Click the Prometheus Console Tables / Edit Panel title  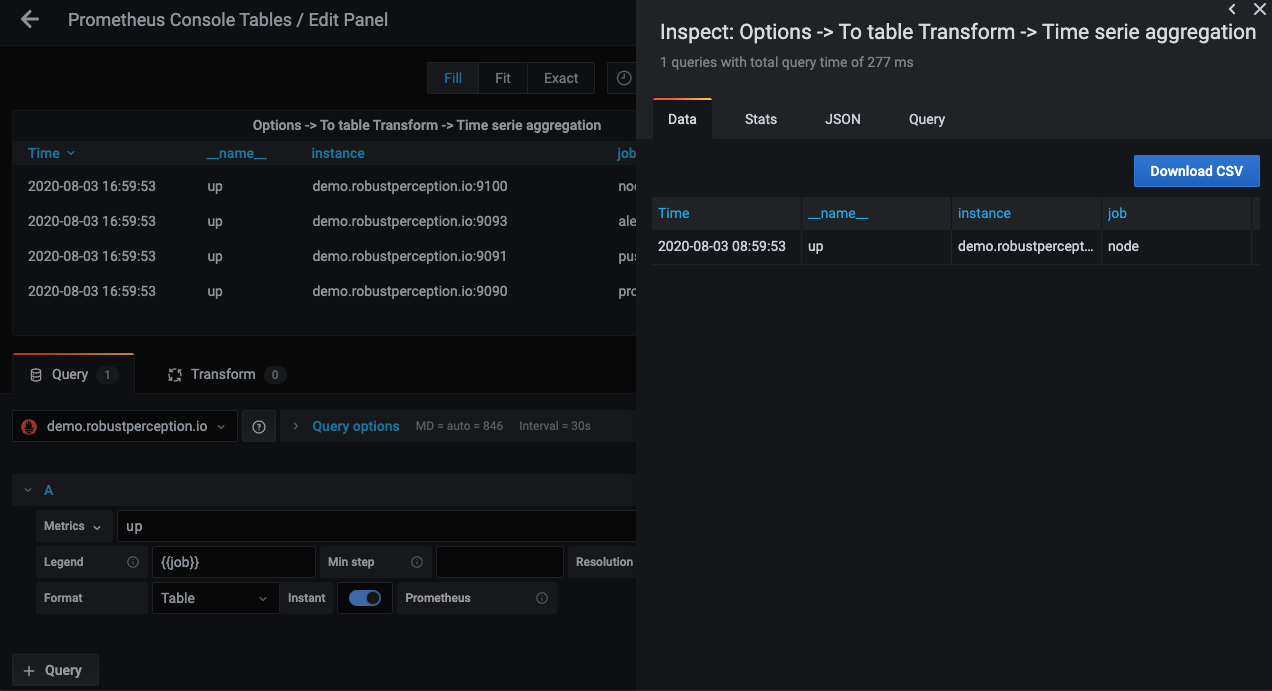click(228, 19)
